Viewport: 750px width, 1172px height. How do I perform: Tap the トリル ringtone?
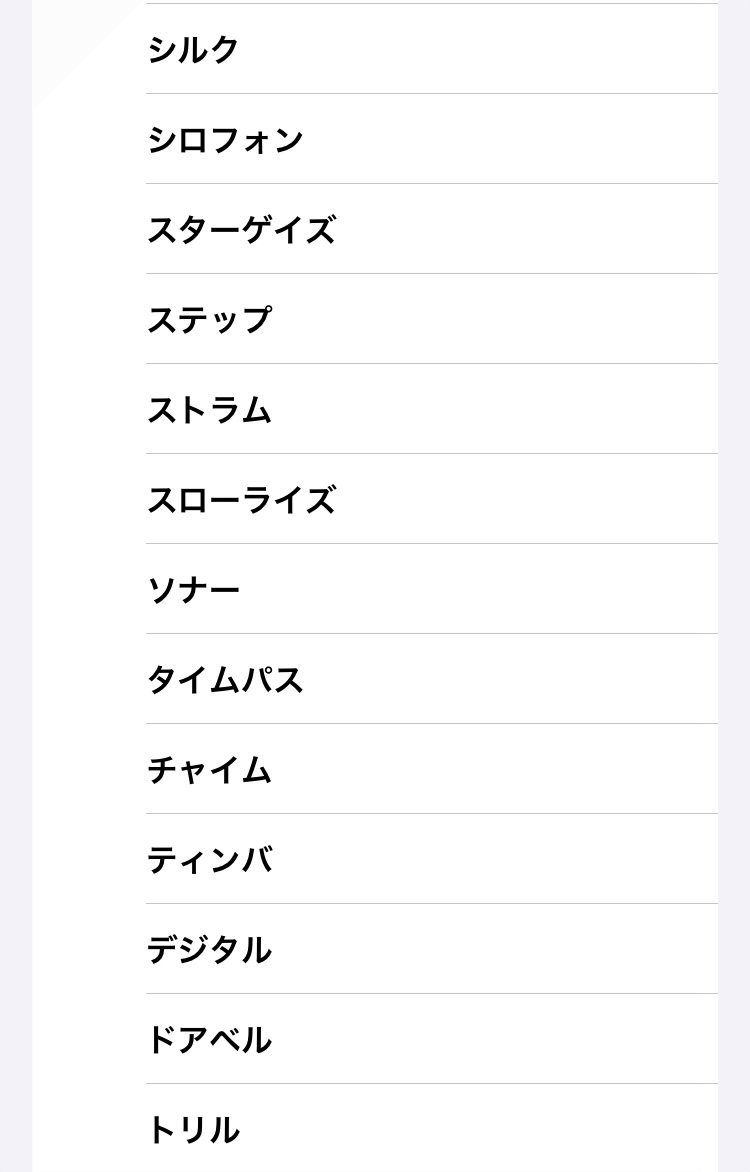point(194,1129)
